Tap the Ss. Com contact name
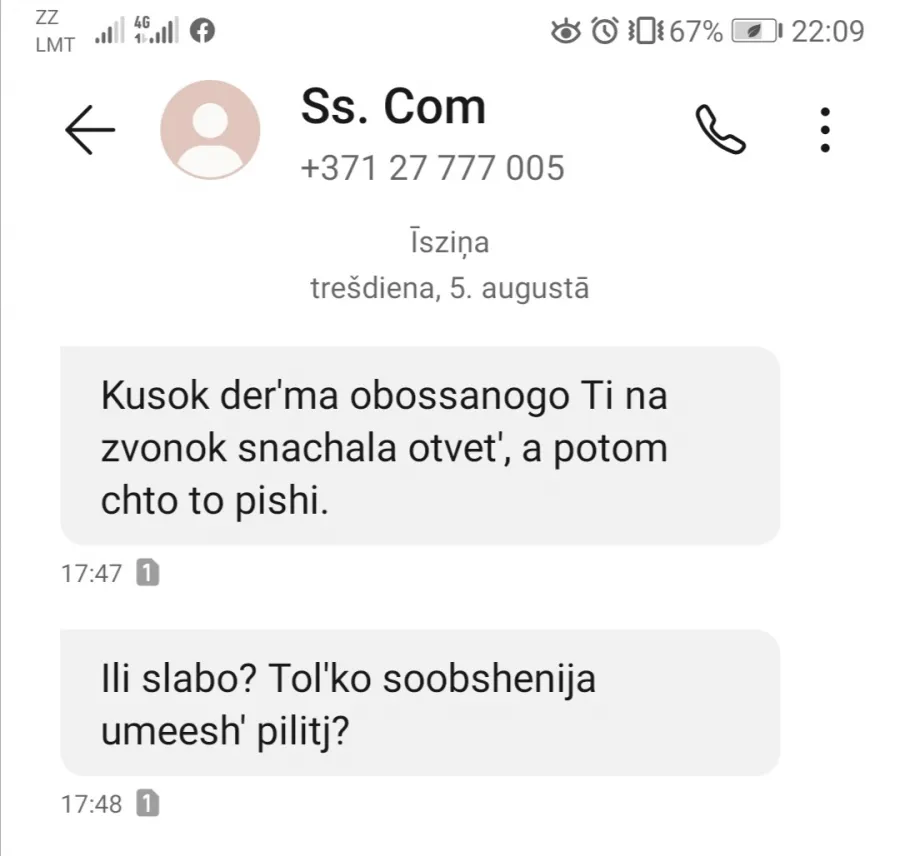This screenshot has height=856, width=900. [x=393, y=107]
